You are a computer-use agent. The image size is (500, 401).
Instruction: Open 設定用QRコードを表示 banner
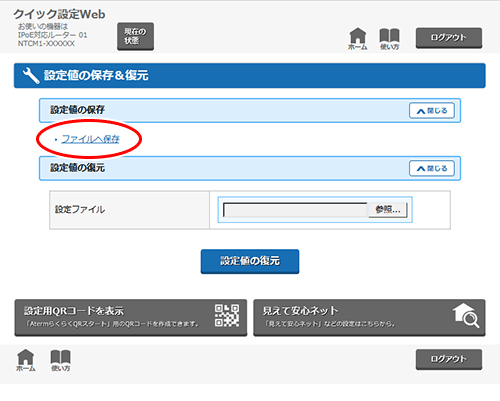(x=131, y=317)
